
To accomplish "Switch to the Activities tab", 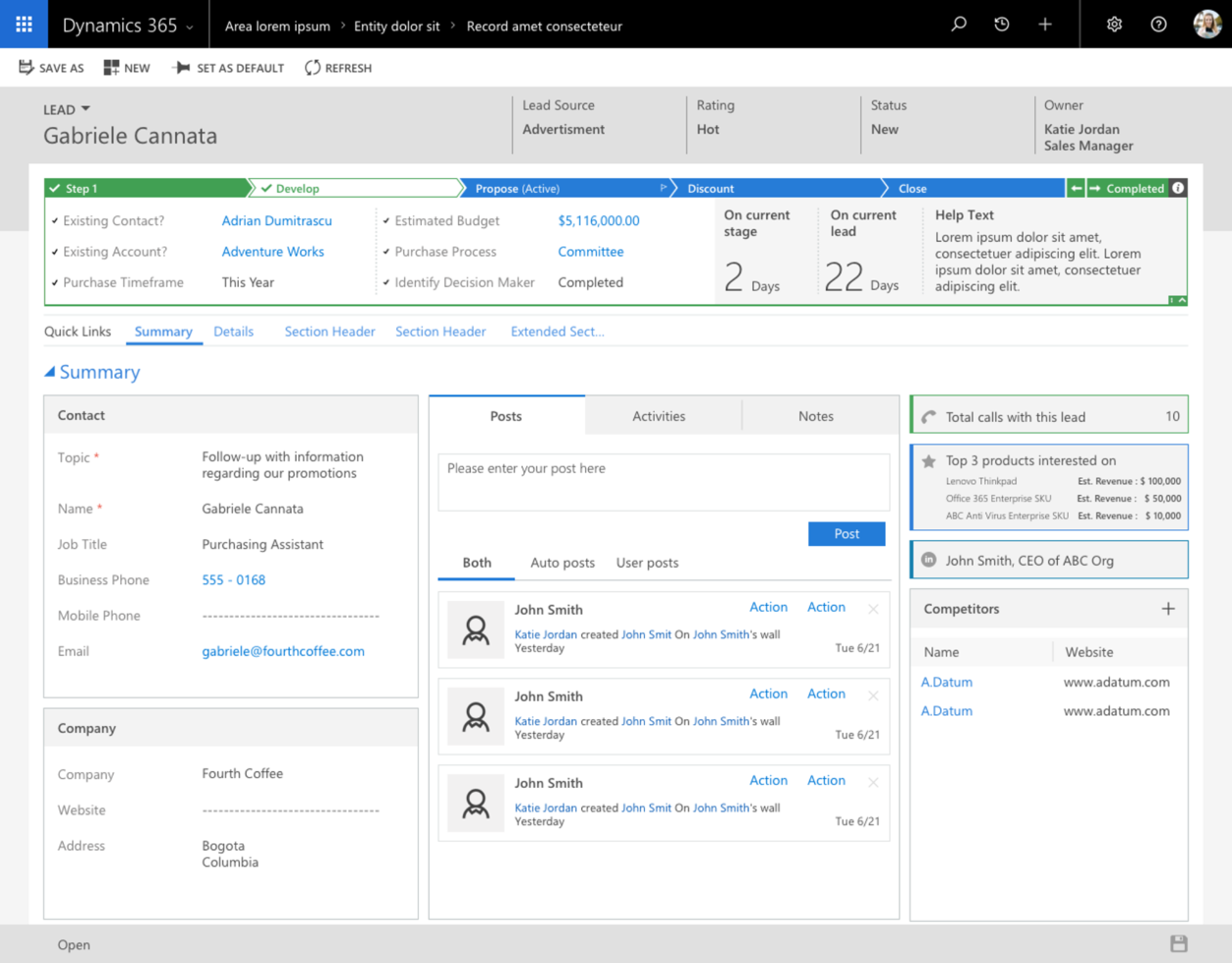I will click(659, 416).
